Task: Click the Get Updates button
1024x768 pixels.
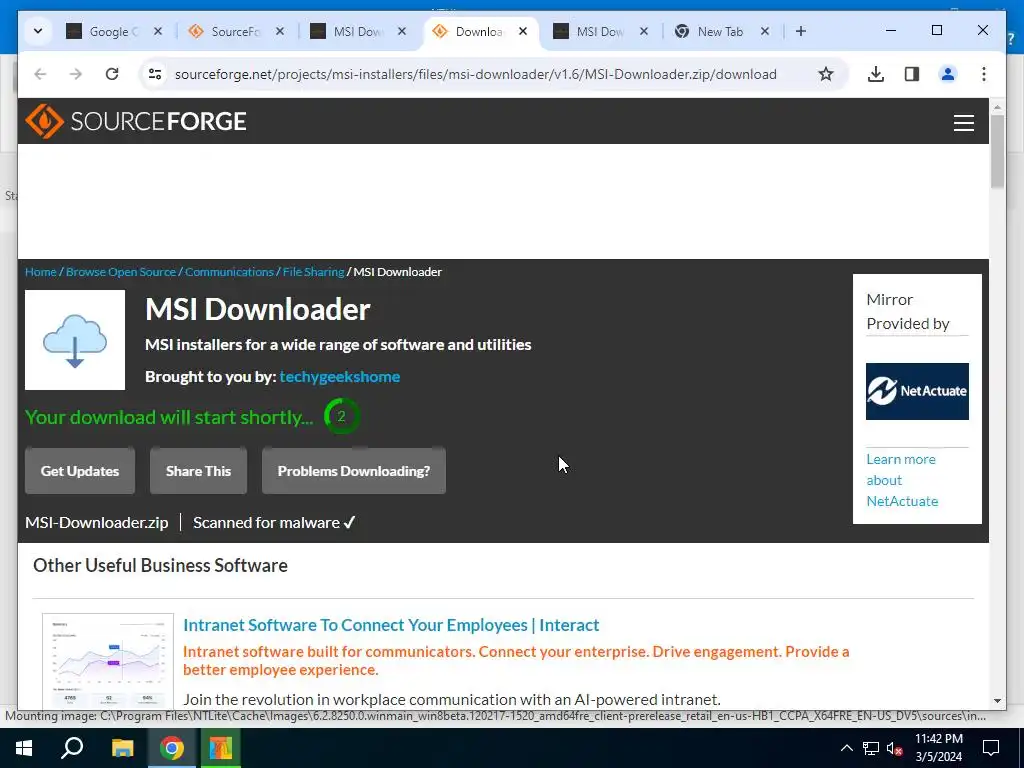Action: click(80, 471)
